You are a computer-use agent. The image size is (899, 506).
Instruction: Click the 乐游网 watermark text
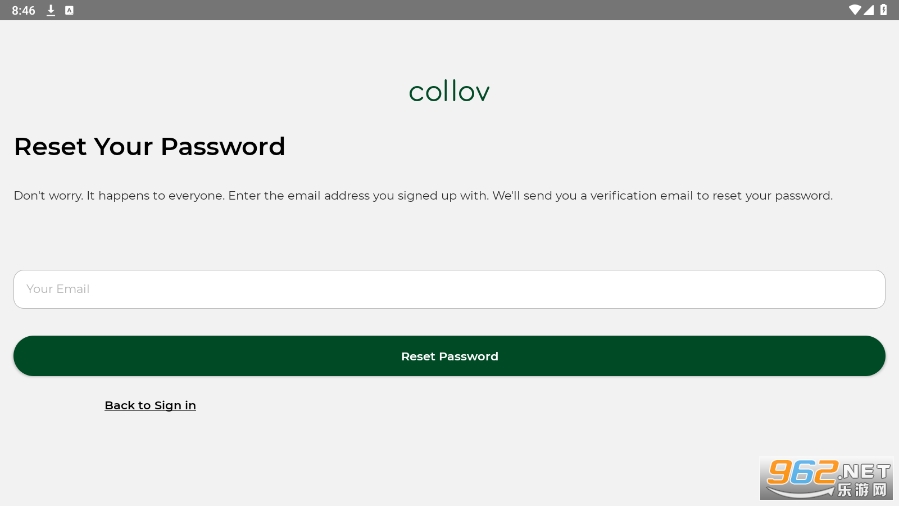click(864, 490)
